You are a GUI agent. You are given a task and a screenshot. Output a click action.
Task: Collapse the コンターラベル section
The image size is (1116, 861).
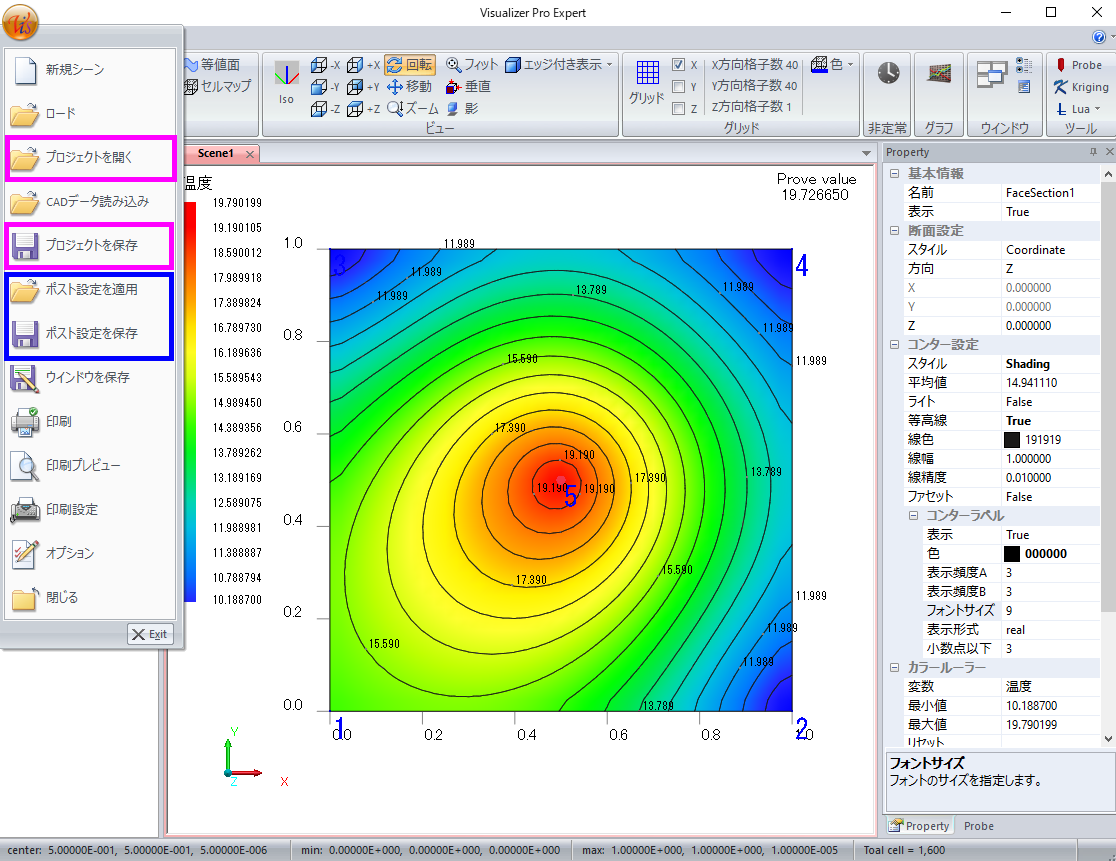pyautogui.click(x=913, y=516)
